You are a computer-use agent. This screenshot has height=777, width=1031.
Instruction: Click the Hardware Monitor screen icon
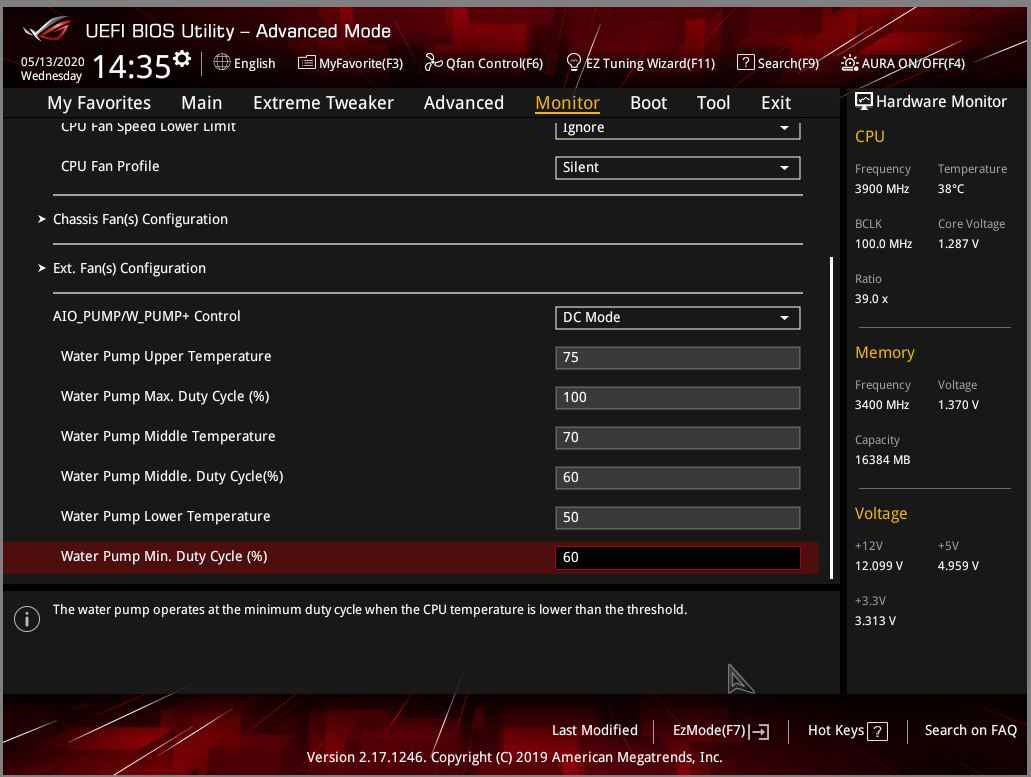tap(863, 101)
